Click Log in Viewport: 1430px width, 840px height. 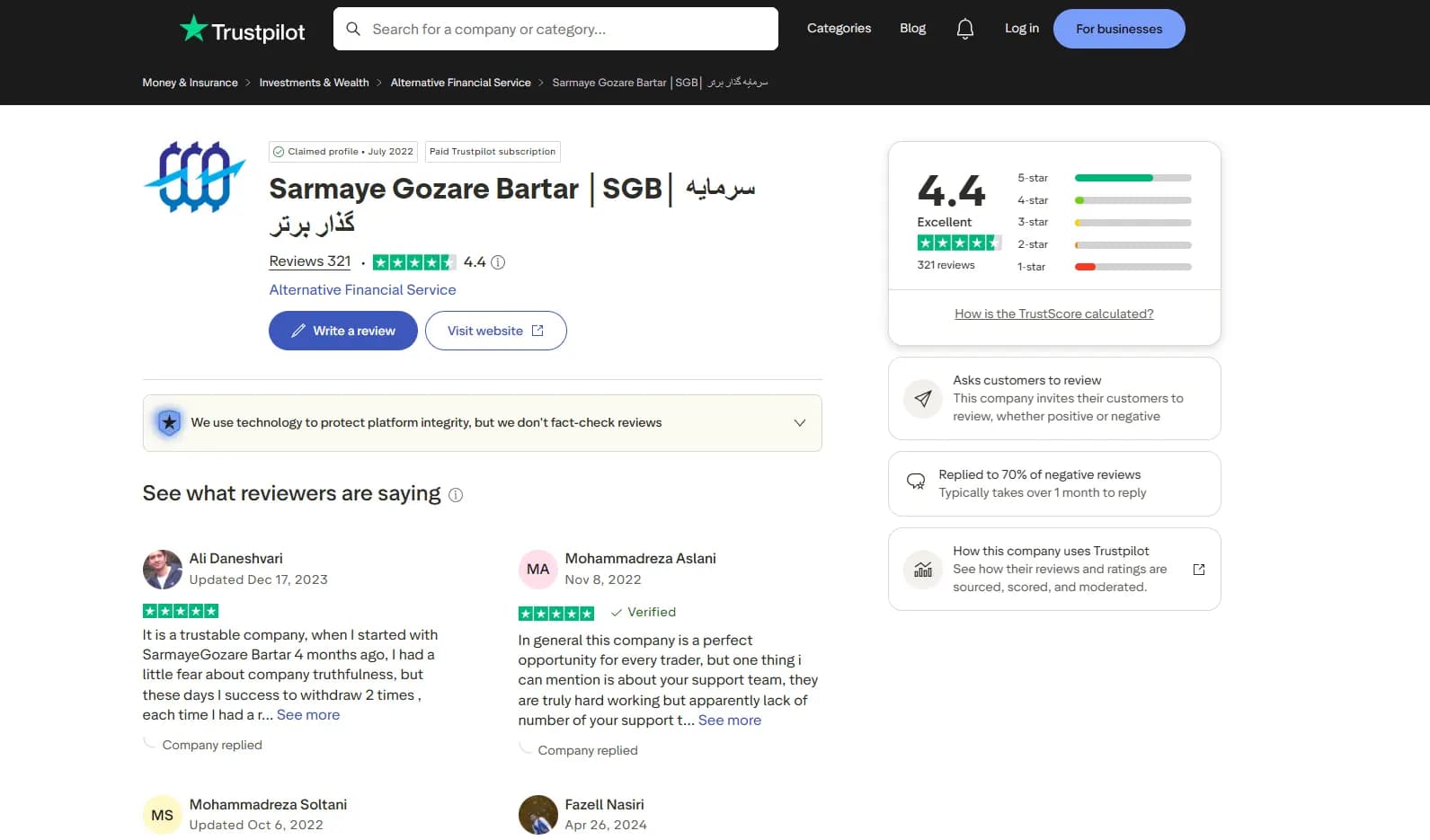[x=1022, y=29]
